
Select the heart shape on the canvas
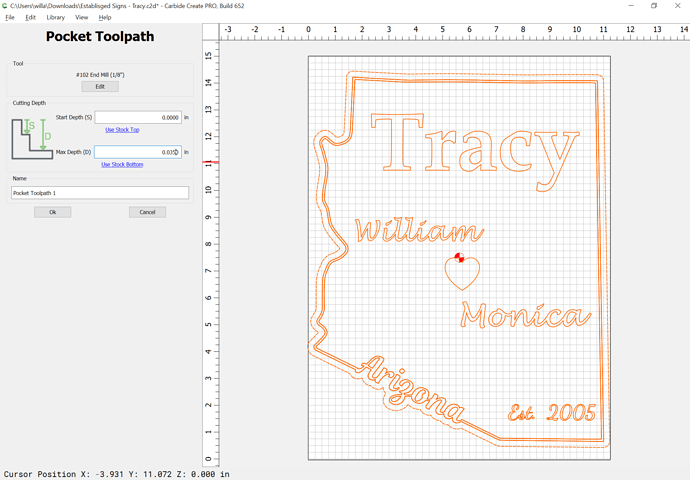462,274
